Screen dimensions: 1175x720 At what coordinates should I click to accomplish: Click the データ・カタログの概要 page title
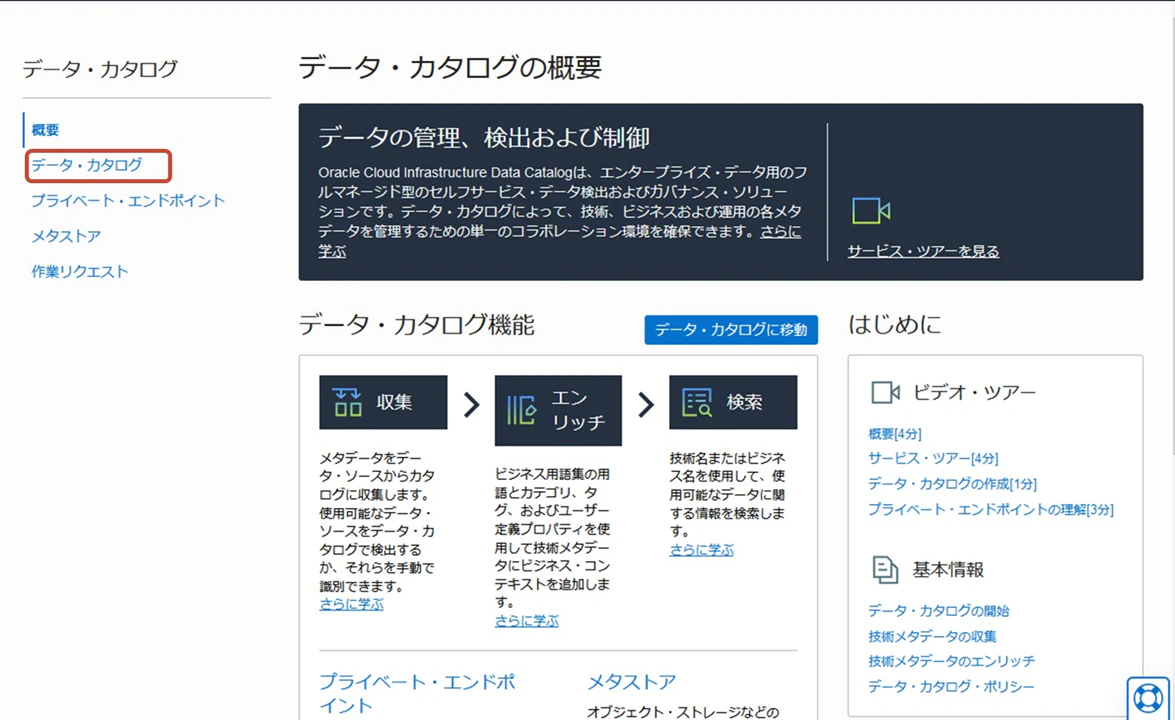coord(450,68)
